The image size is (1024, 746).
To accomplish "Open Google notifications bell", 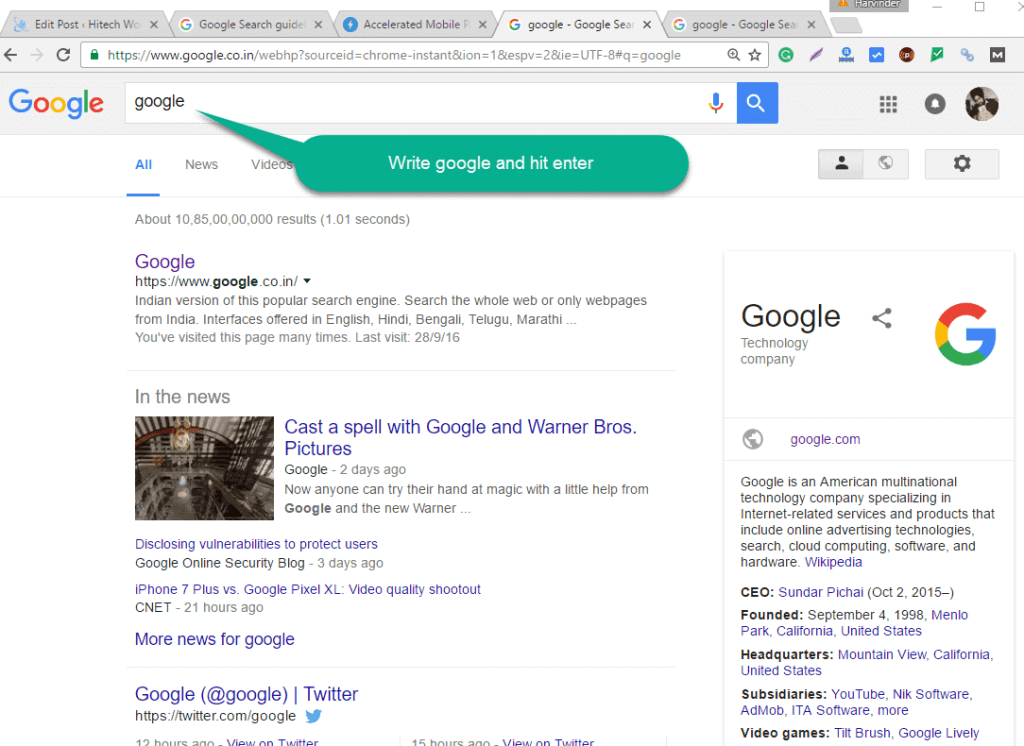I will (935, 103).
